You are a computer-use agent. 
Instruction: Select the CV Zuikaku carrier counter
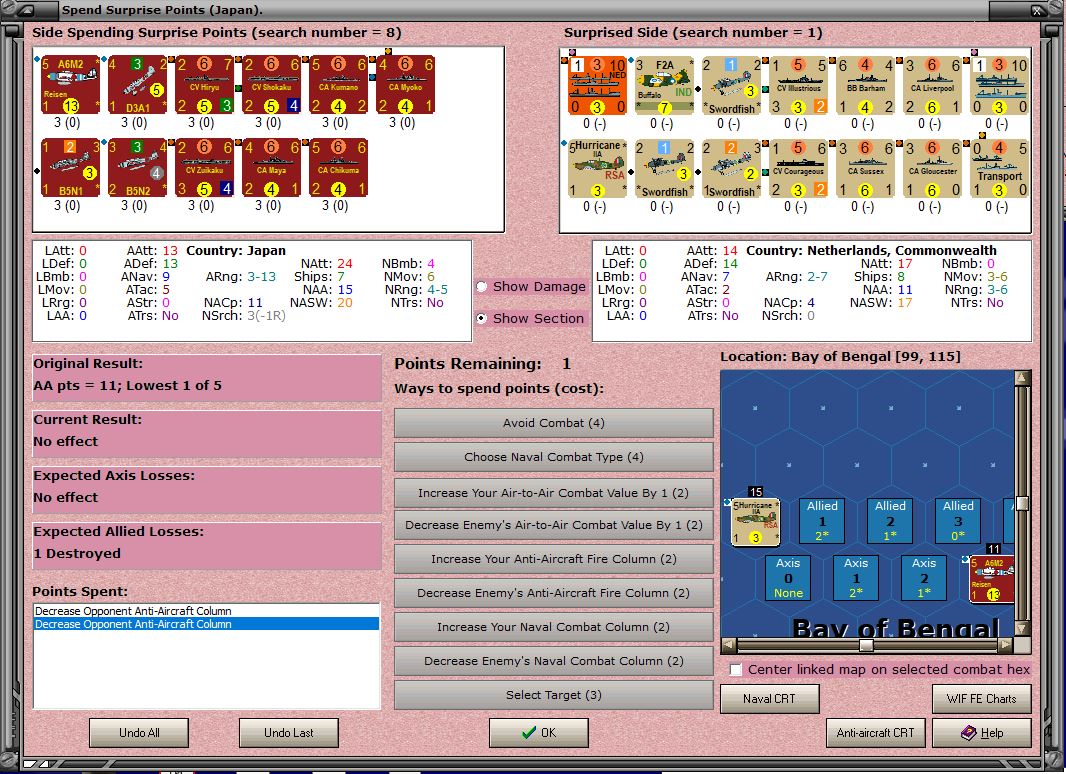pos(205,167)
